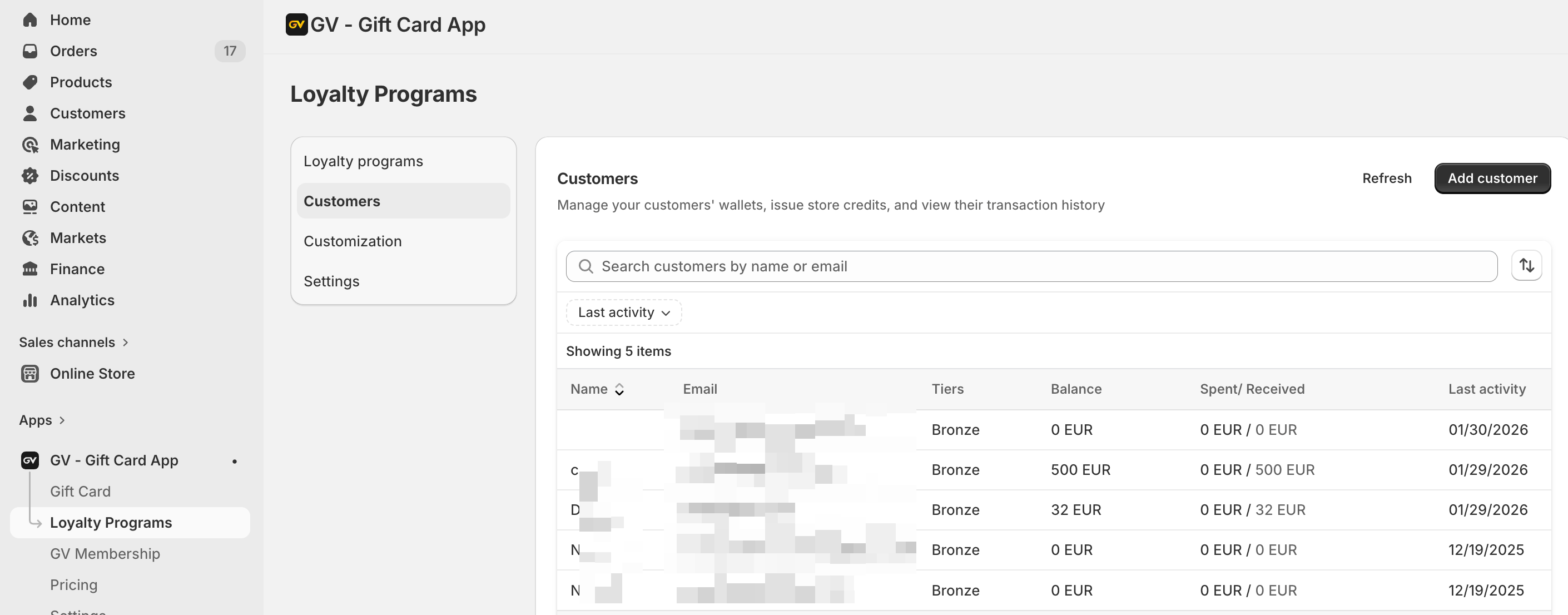Click the Marketing target icon
The image size is (1568, 615).
(30, 145)
